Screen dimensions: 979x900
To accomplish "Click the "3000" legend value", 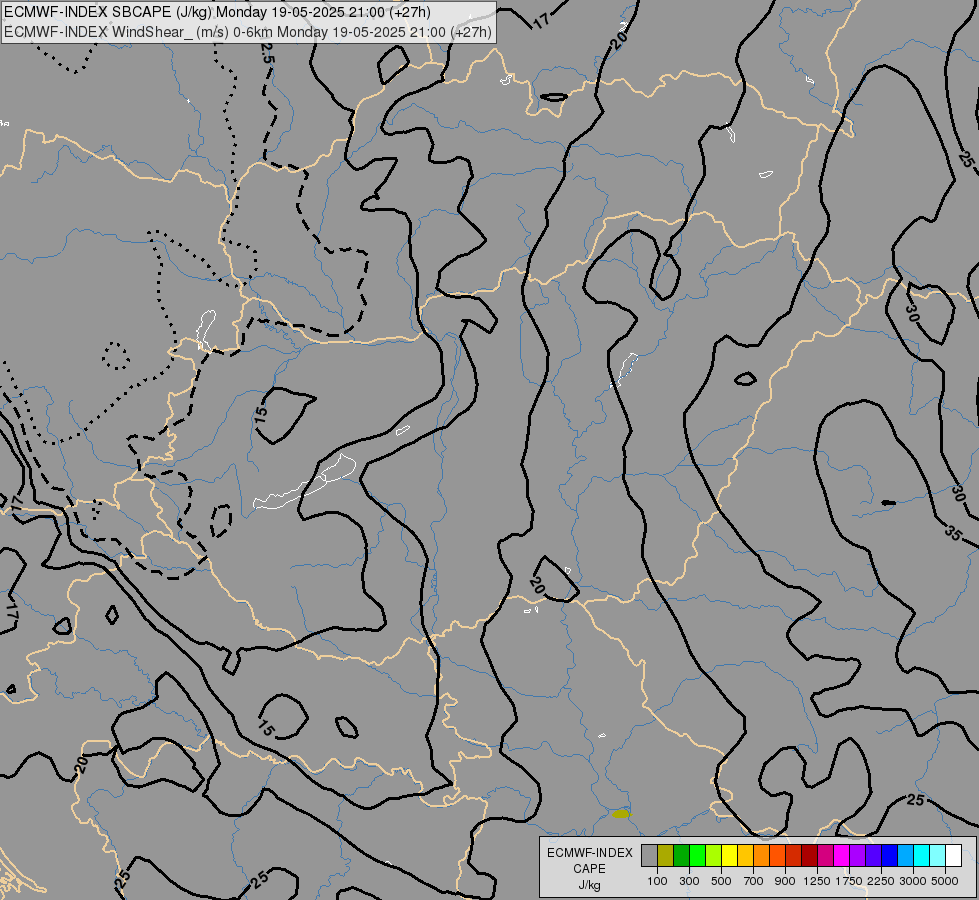I will [913, 881].
